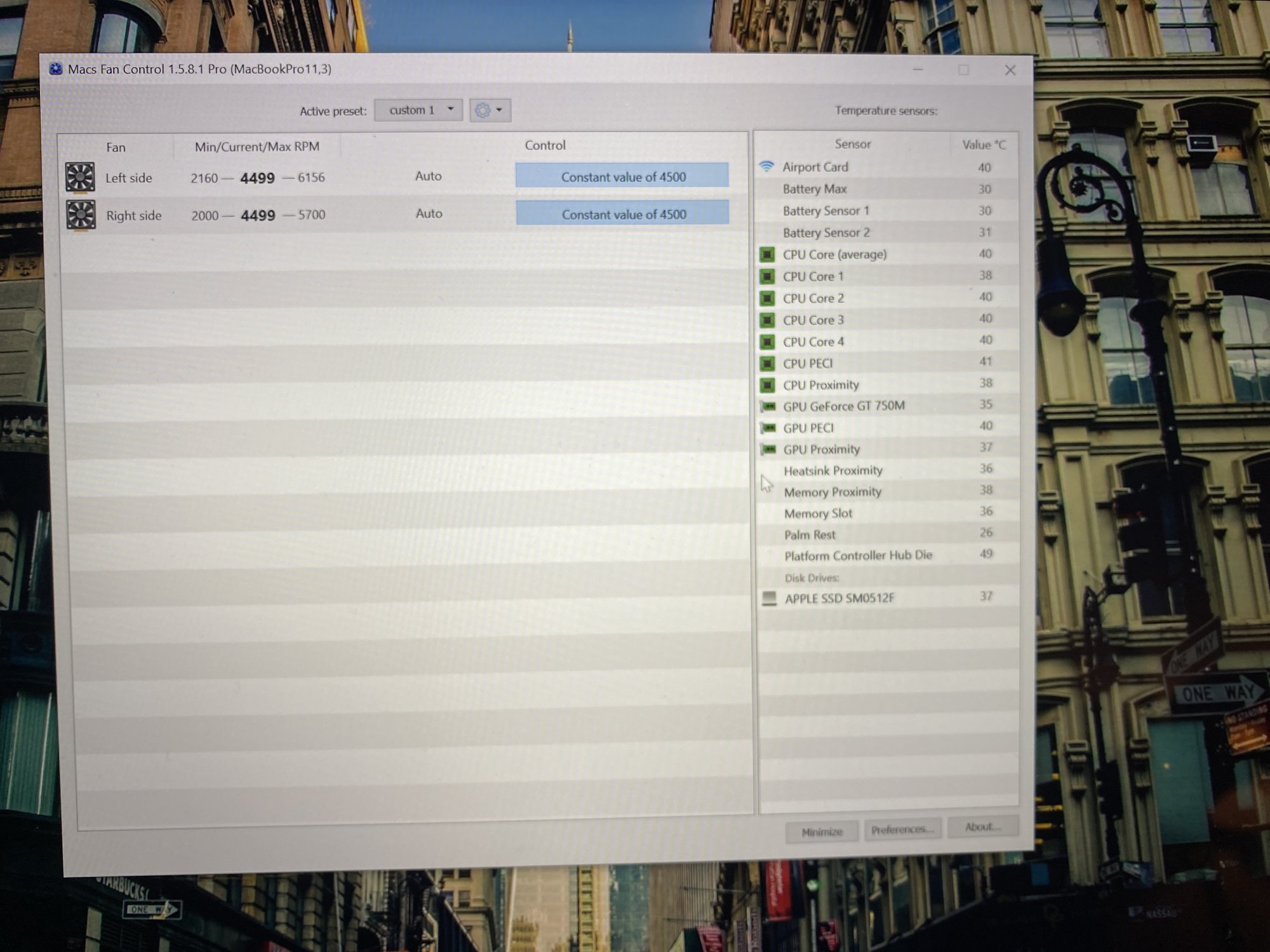The height and width of the screenshot is (952, 1270).
Task: Open the About dialog button
Action: 982,826
